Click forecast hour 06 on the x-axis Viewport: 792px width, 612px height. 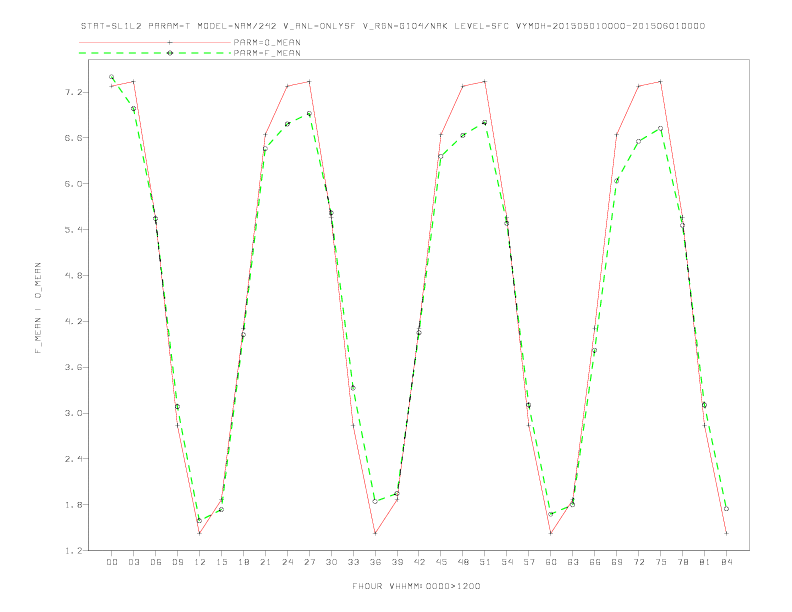tap(156, 562)
